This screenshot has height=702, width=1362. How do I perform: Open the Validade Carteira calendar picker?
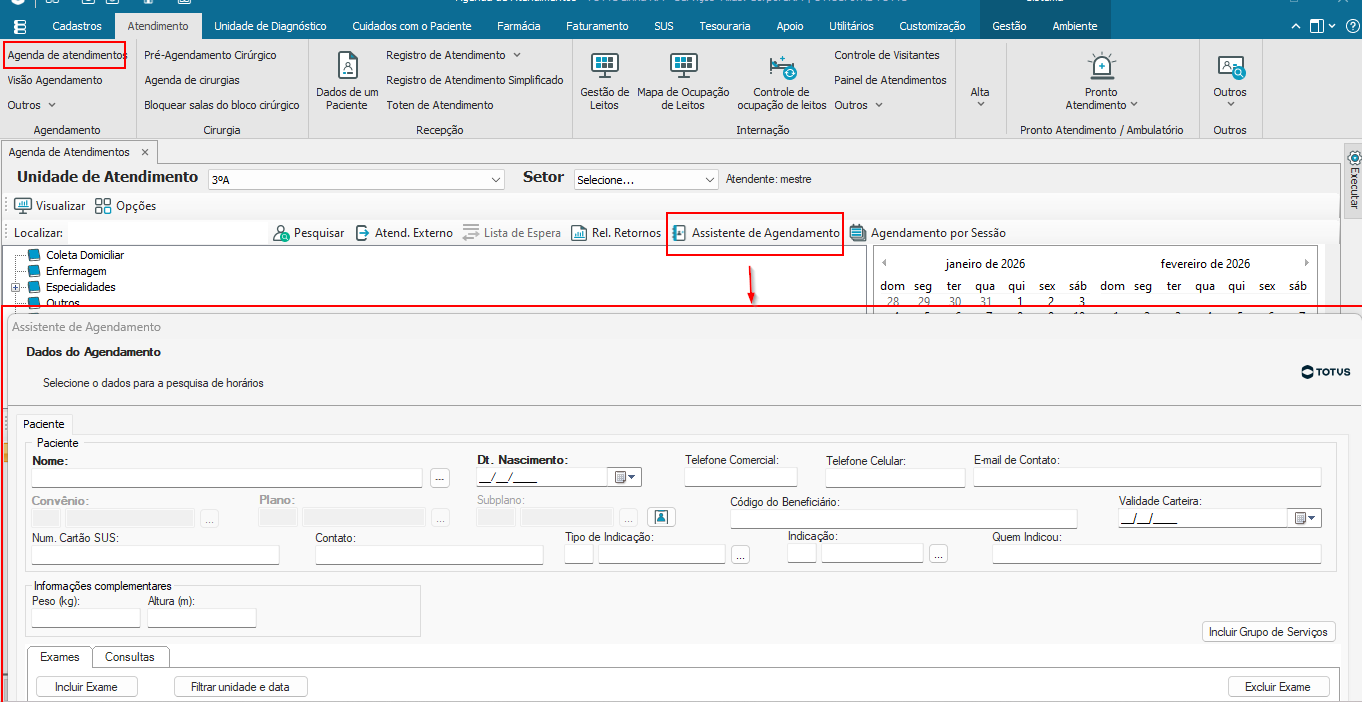(1306, 518)
